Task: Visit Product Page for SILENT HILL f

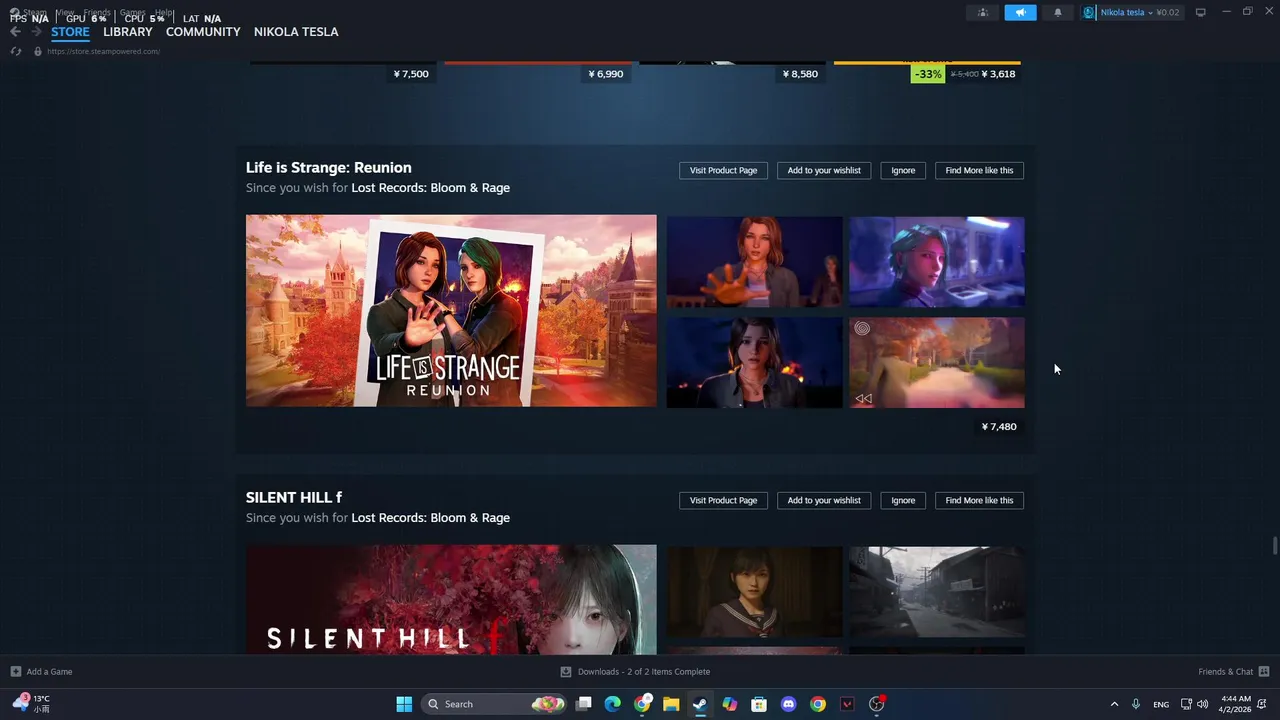Action: tap(723, 500)
